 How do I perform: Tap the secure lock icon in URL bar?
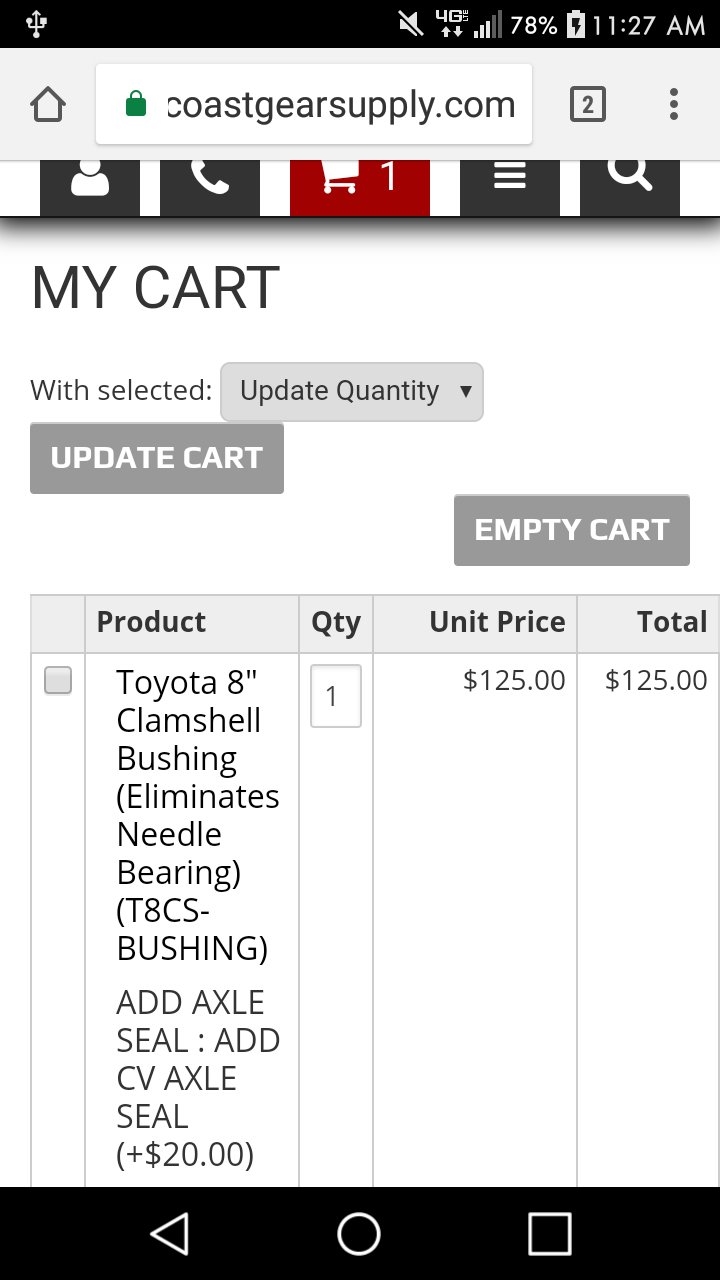point(137,104)
